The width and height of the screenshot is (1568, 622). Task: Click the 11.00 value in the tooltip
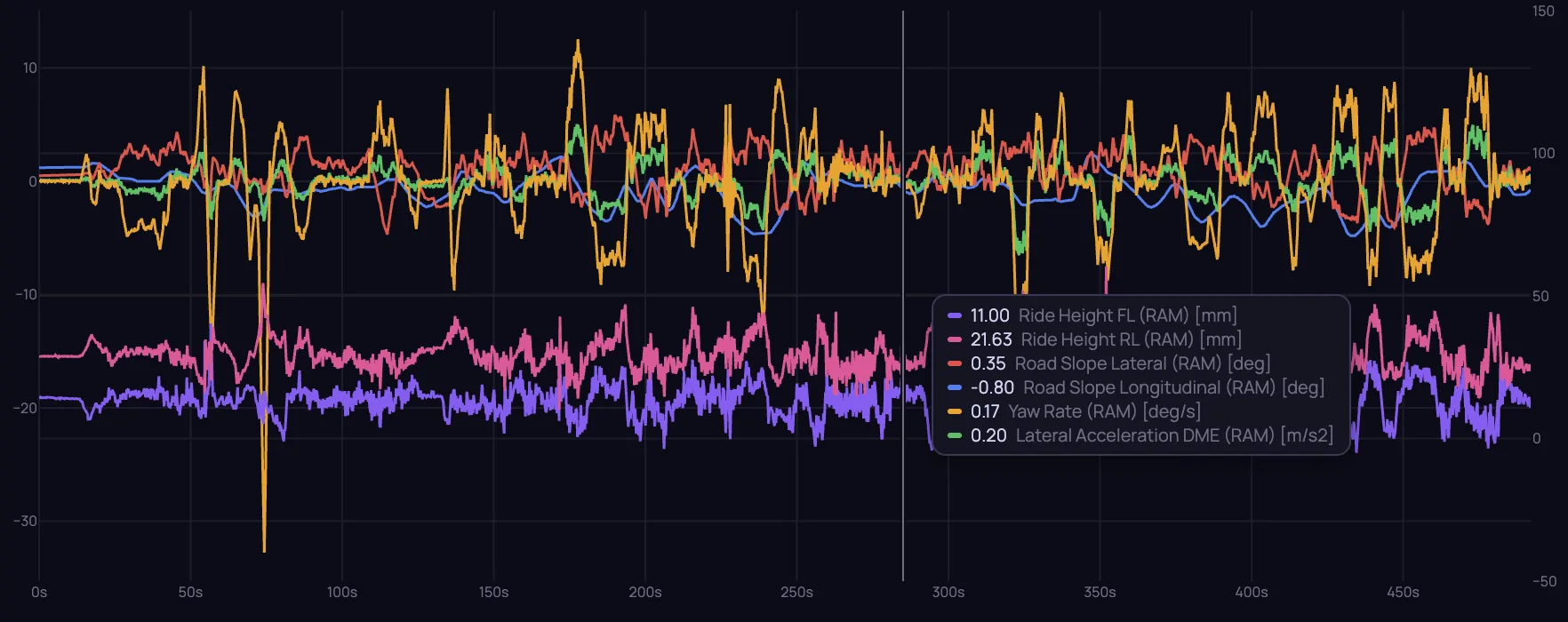coord(989,315)
